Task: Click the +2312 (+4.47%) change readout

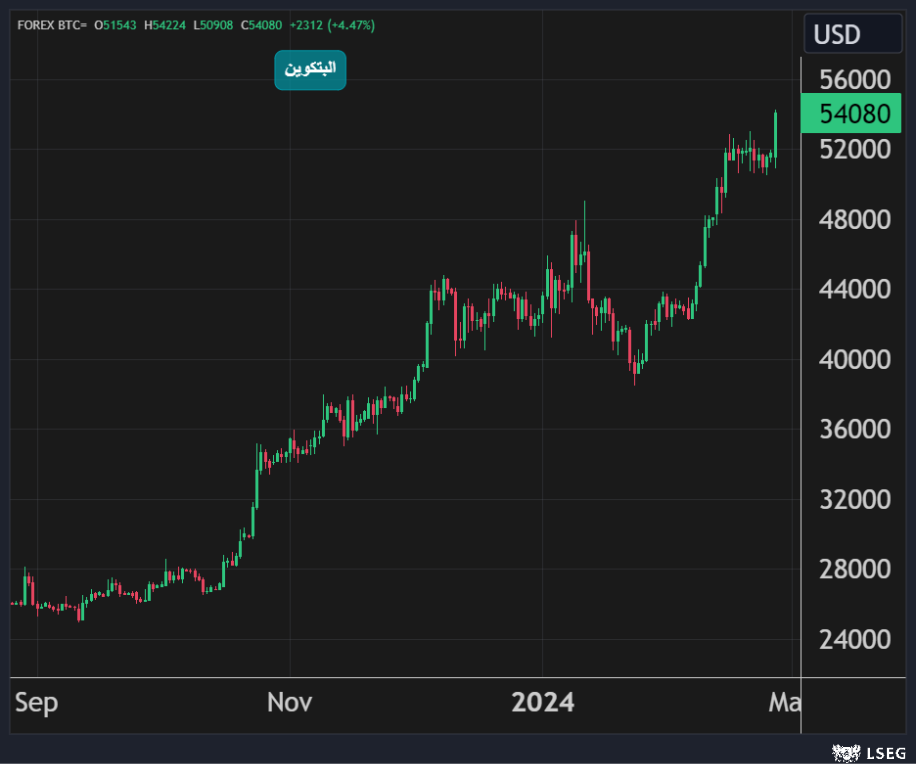Action: point(333,24)
